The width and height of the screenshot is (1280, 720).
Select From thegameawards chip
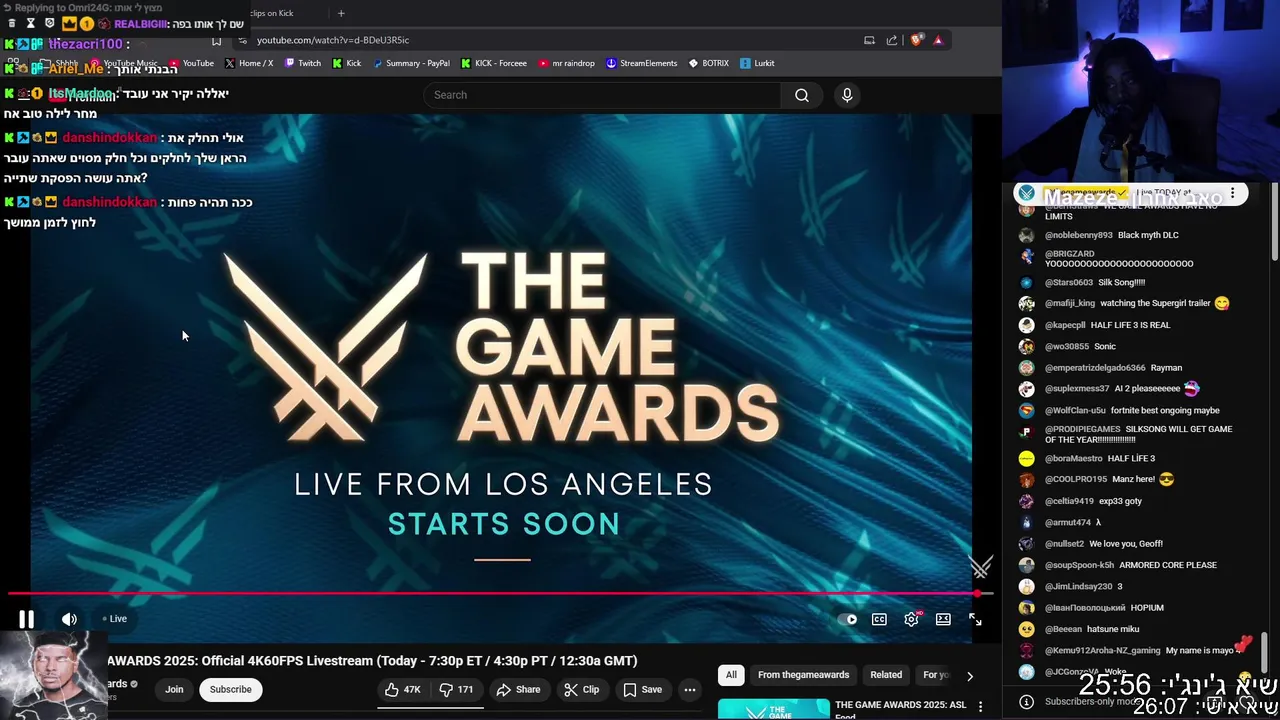pyautogui.click(x=803, y=675)
